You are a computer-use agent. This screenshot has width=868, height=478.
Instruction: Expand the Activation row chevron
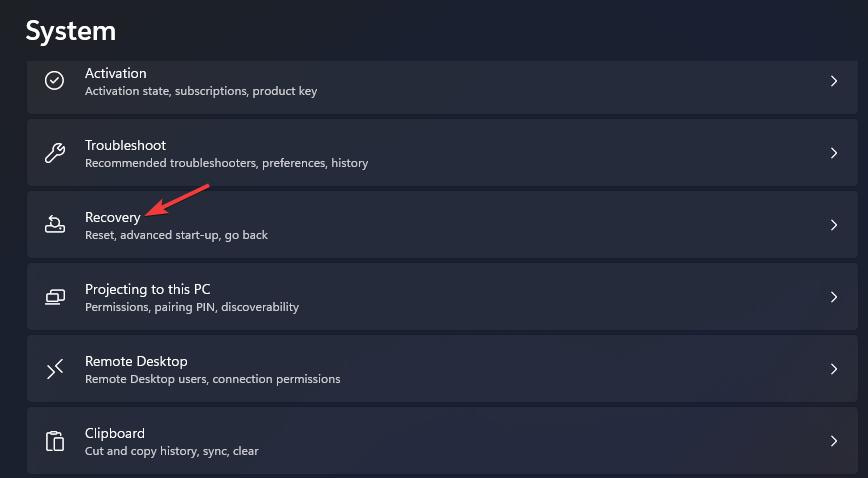(834, 81)
